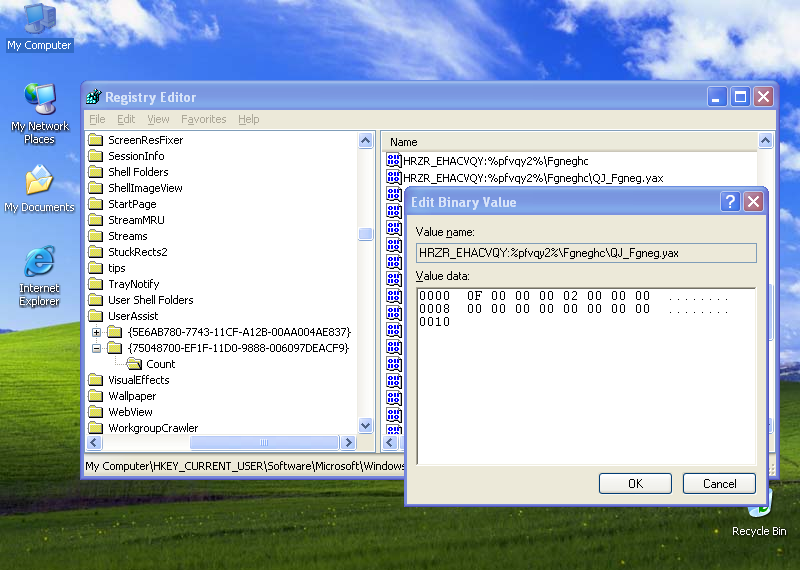The height and width of the screenshot is (570, 800).
Task: Select the tips folder icon
Action: tap(95, 268)
